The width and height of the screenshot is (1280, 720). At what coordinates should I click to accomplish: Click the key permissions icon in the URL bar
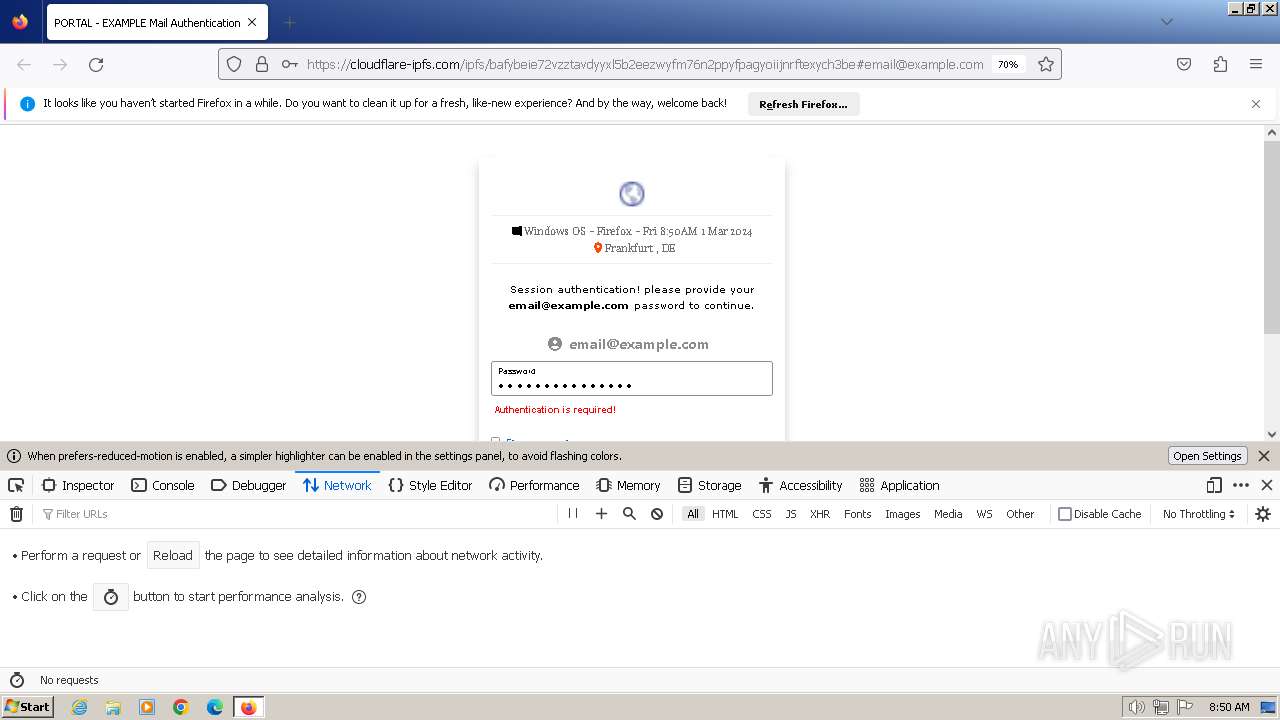(x=289, y=64)
